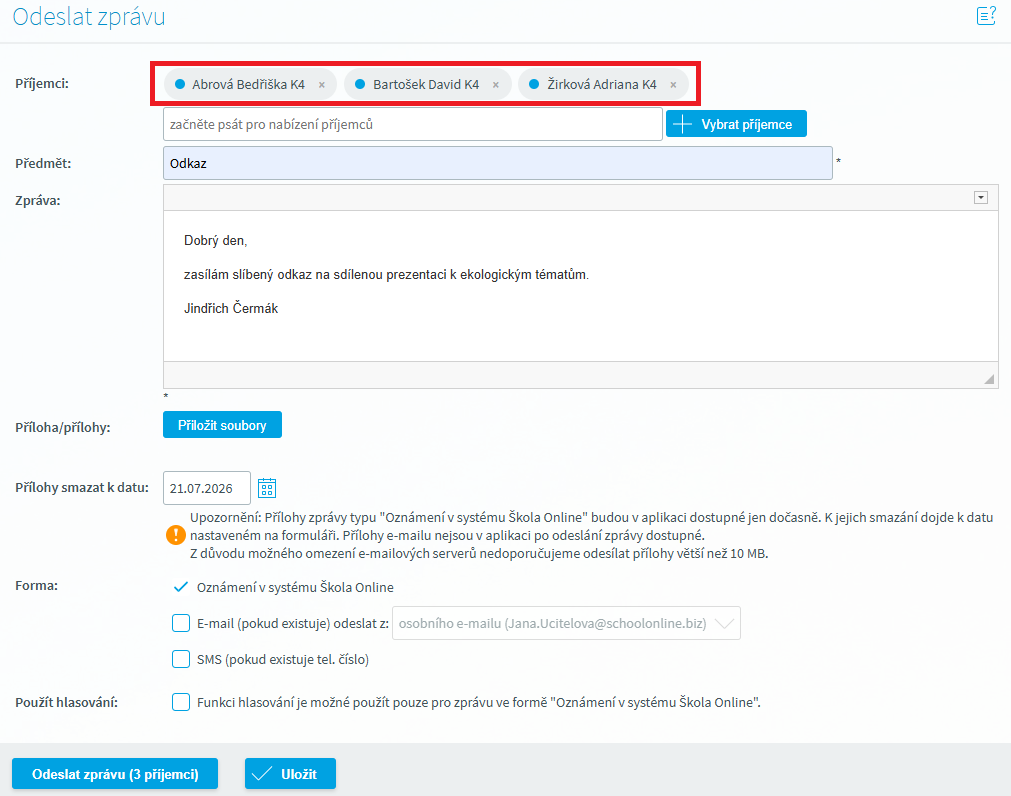This screenshot has height=796, width=1011.
Task: Remove recipient Bartošek David K4
Action: pos(495,85)
